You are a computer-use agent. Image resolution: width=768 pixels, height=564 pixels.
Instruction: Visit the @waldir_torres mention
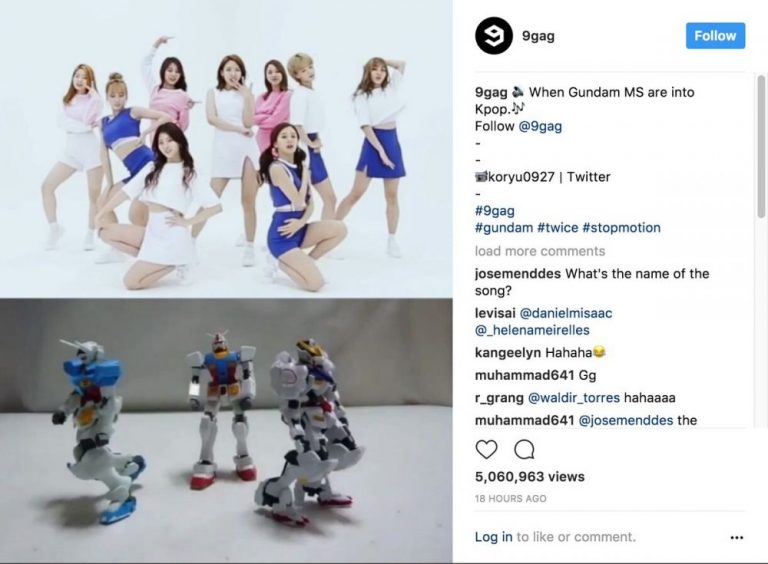pos(574,398)
